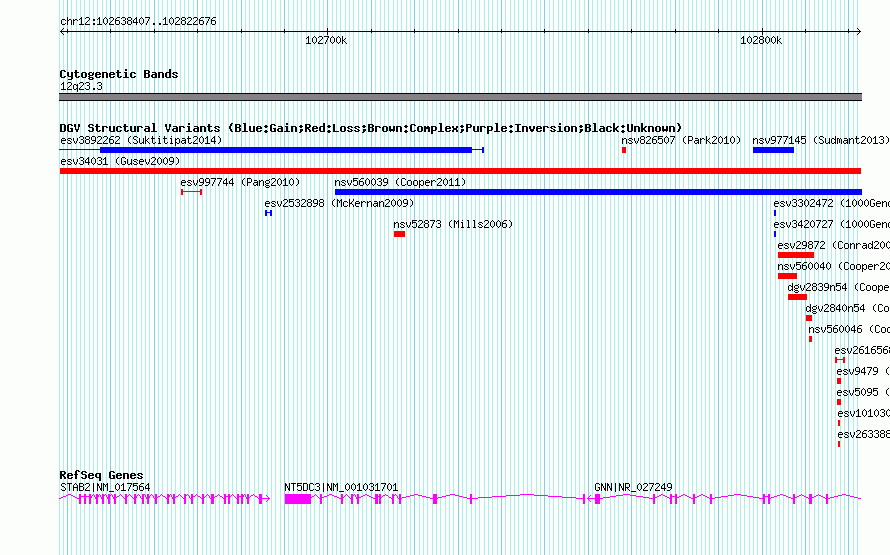The height and width of the screenshot is (555, 890).
Task: Open nsv560039 (Cooper2011) variant label
Action: tap(400, 182)
